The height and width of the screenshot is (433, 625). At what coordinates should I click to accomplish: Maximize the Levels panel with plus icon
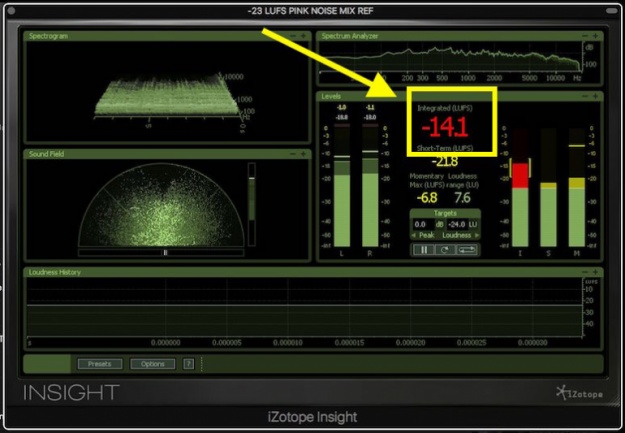pyautogui.click(x=595, y=96)
